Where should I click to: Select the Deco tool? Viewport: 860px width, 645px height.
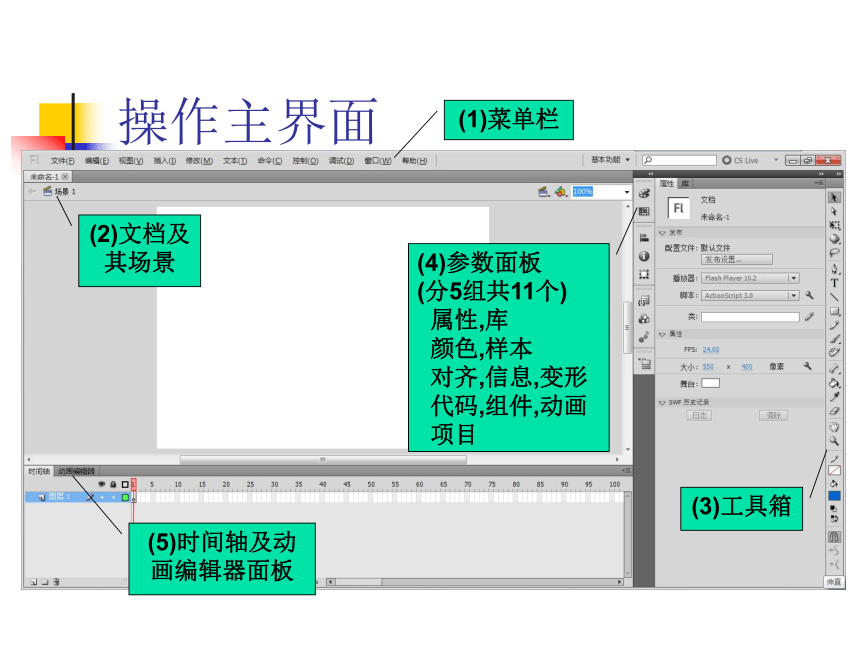(834, 353)
